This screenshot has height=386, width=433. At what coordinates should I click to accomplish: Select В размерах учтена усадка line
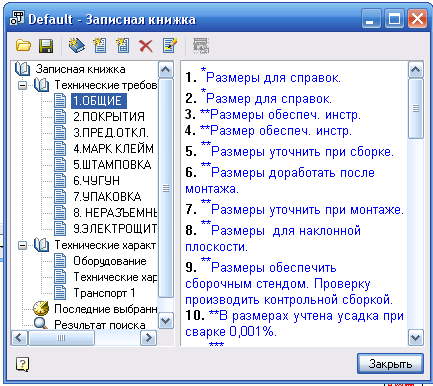tap(295, 323)
